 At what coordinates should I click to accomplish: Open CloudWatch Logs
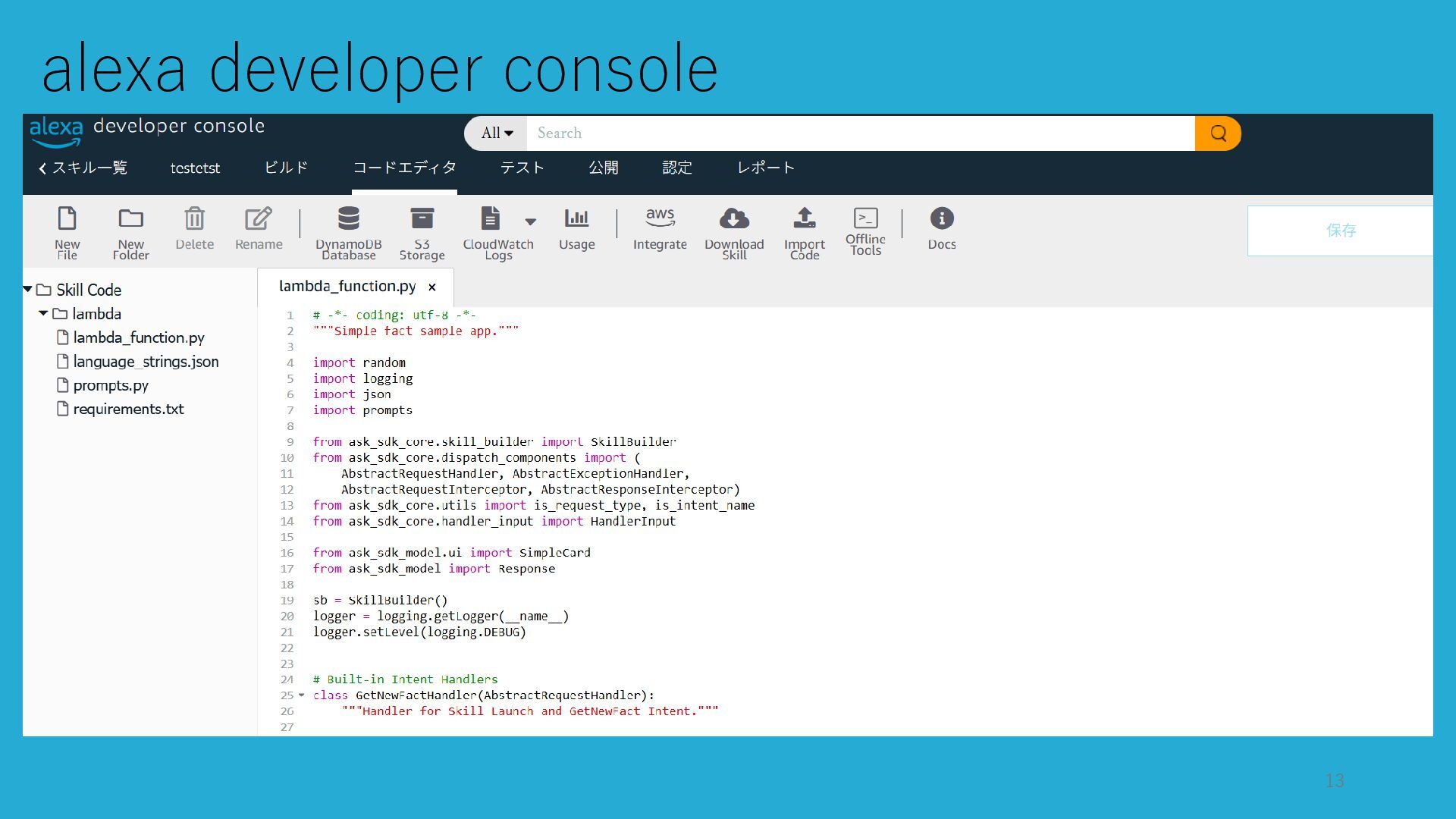pos(491,219)
